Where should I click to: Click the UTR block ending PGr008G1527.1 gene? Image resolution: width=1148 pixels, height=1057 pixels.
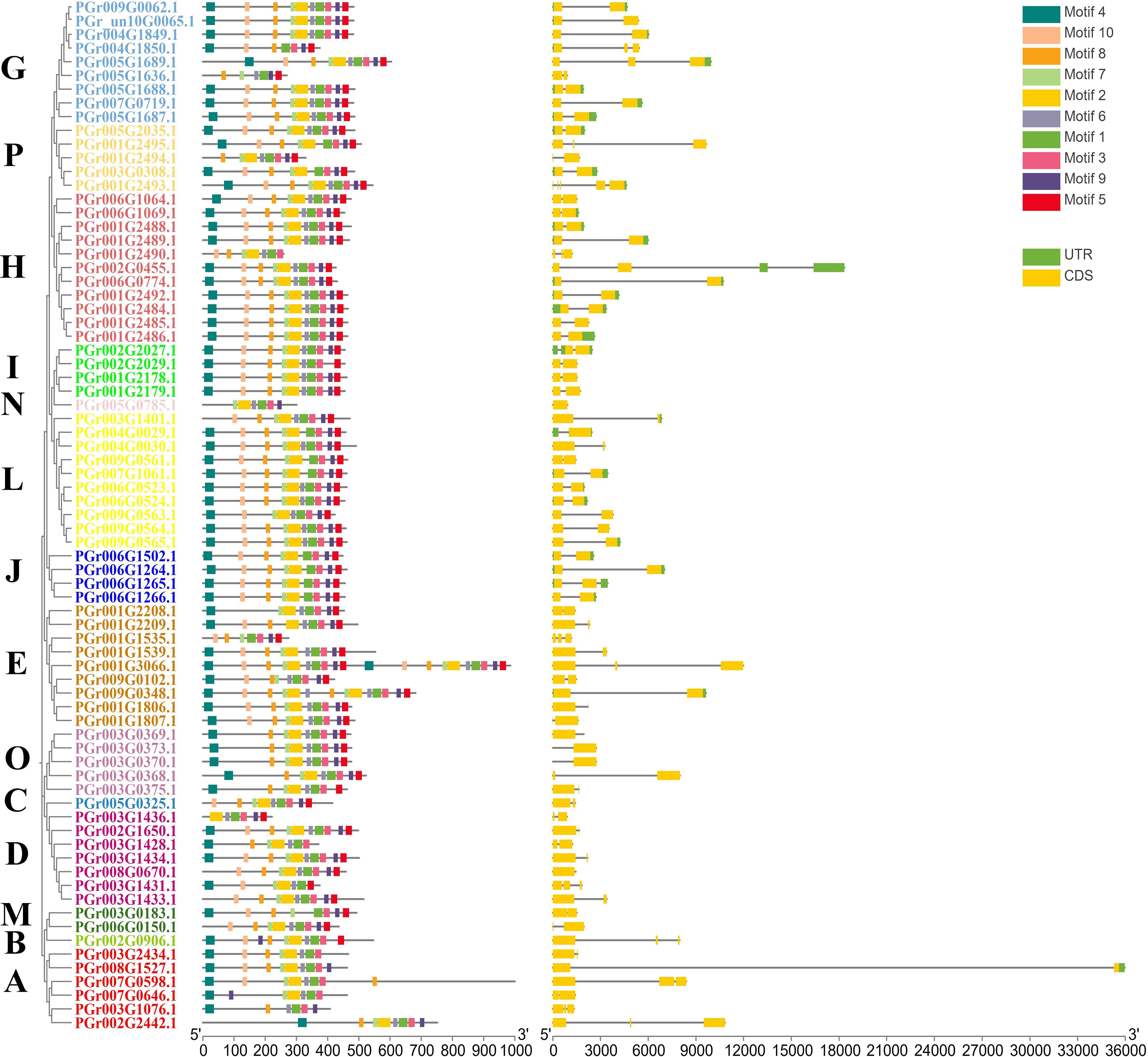click(1122, 968)
